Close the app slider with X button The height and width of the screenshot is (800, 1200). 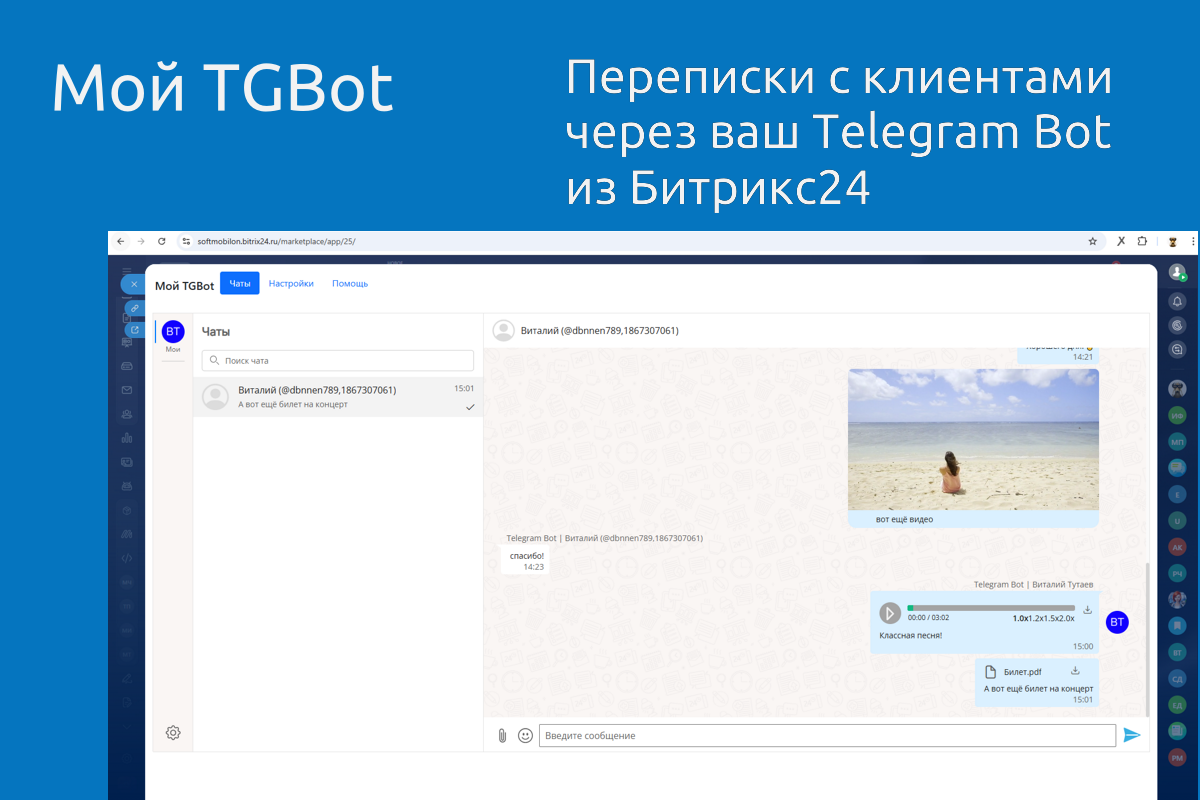pyautogui.click(x=134, y=284)
